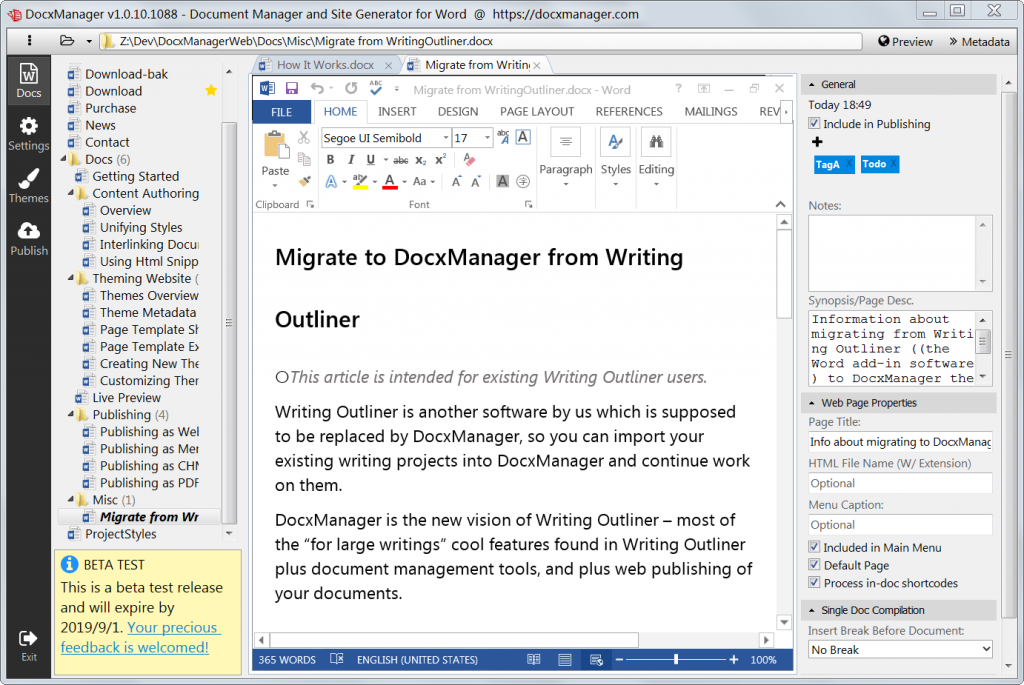Viewport: 1024px width, 685px height.
Task: Open Insert Break Before Document dropdown
Action: 900,650
